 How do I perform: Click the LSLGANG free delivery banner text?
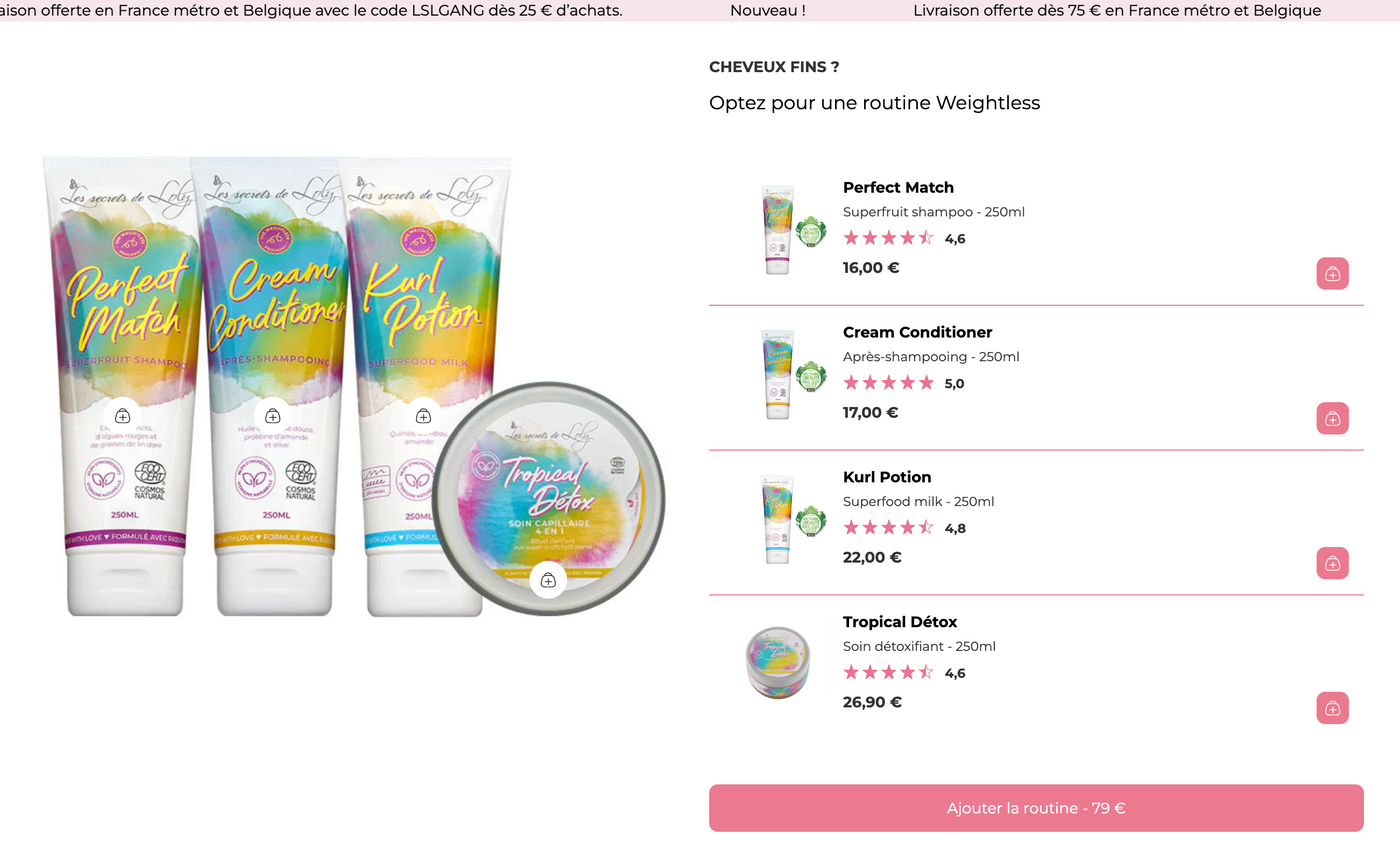point(311,11)
